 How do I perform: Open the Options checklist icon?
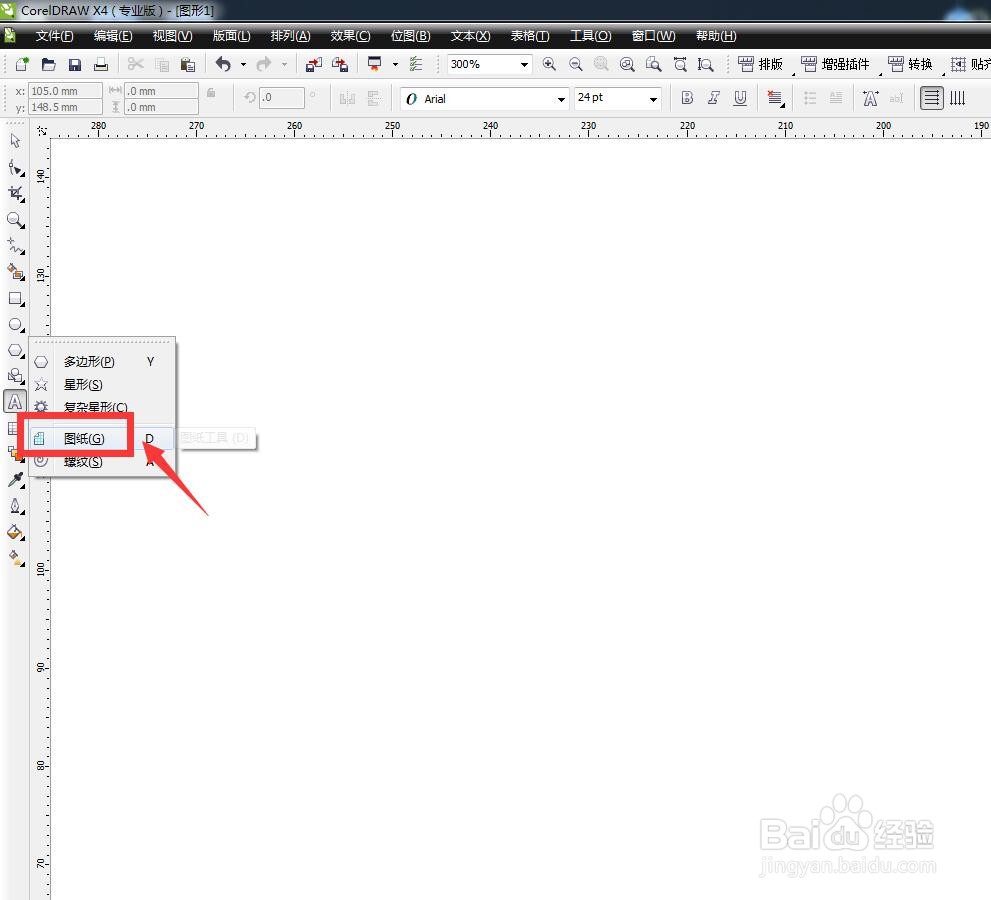click(x=416, y=64)
